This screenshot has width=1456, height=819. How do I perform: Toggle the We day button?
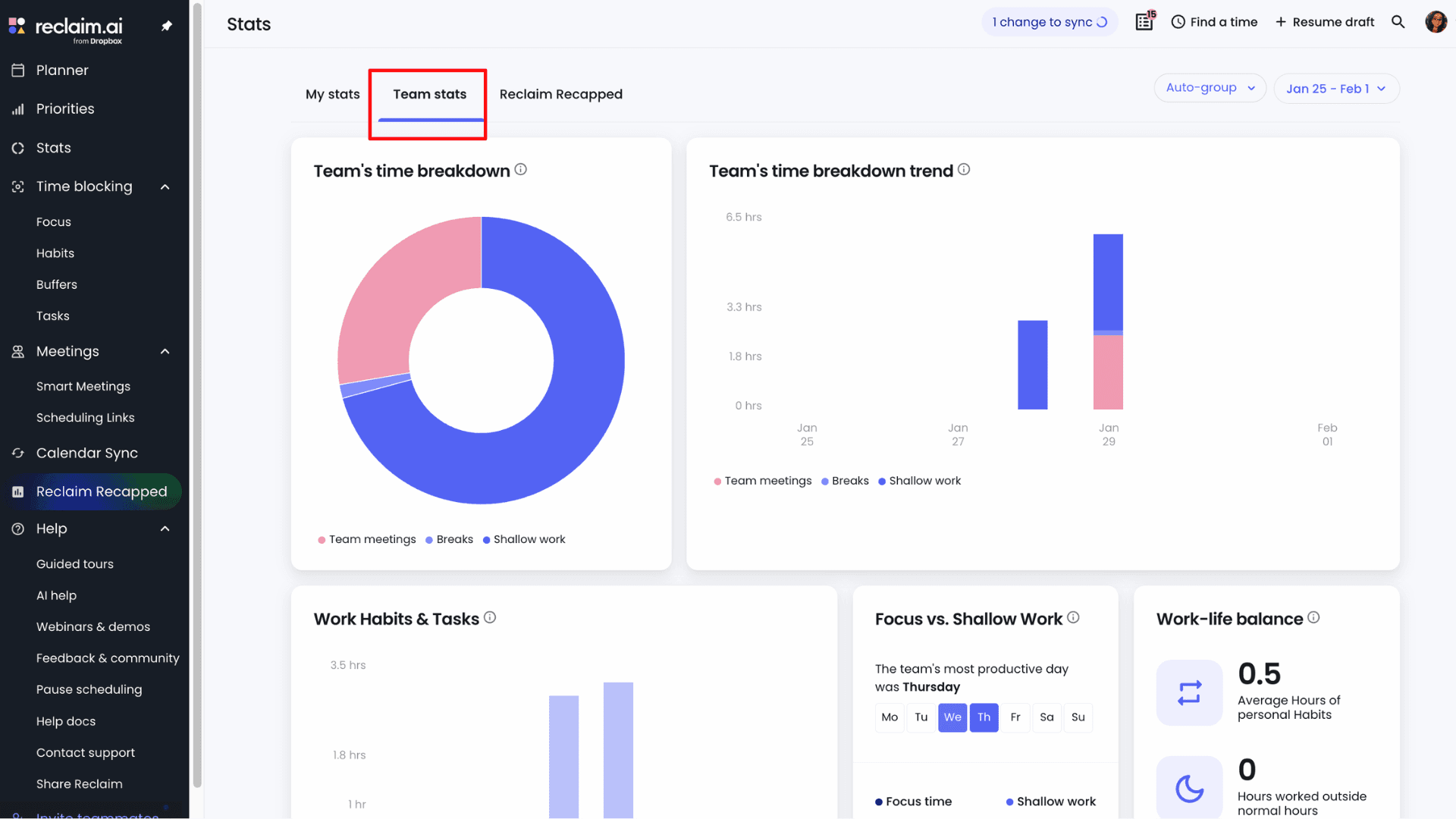pos(952,717)
